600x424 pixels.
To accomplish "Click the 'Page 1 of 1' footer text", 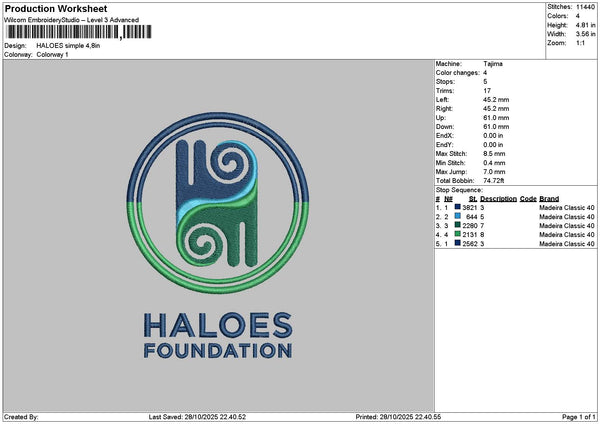I will (x=579, y=417).
